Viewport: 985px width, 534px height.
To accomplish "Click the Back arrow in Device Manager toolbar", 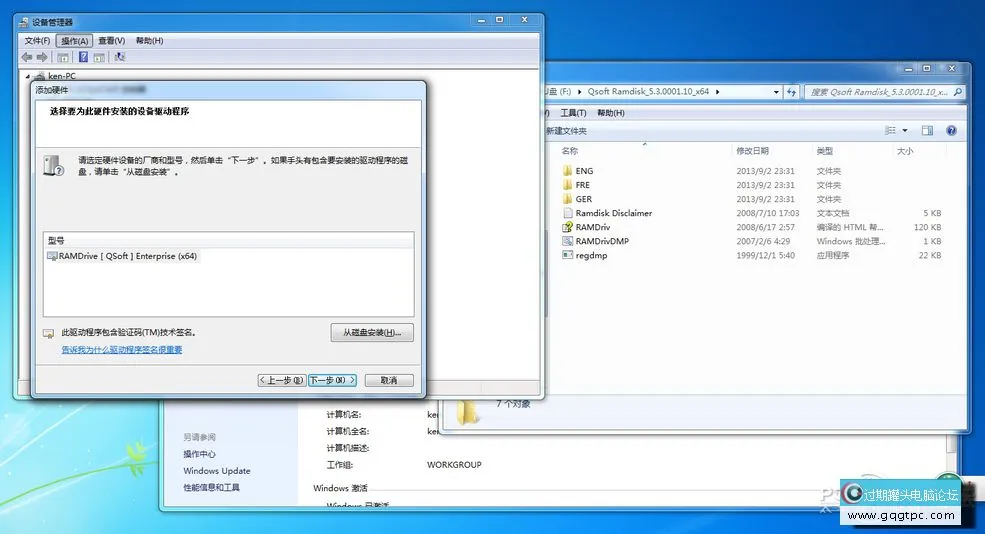I will click(27, 57).
